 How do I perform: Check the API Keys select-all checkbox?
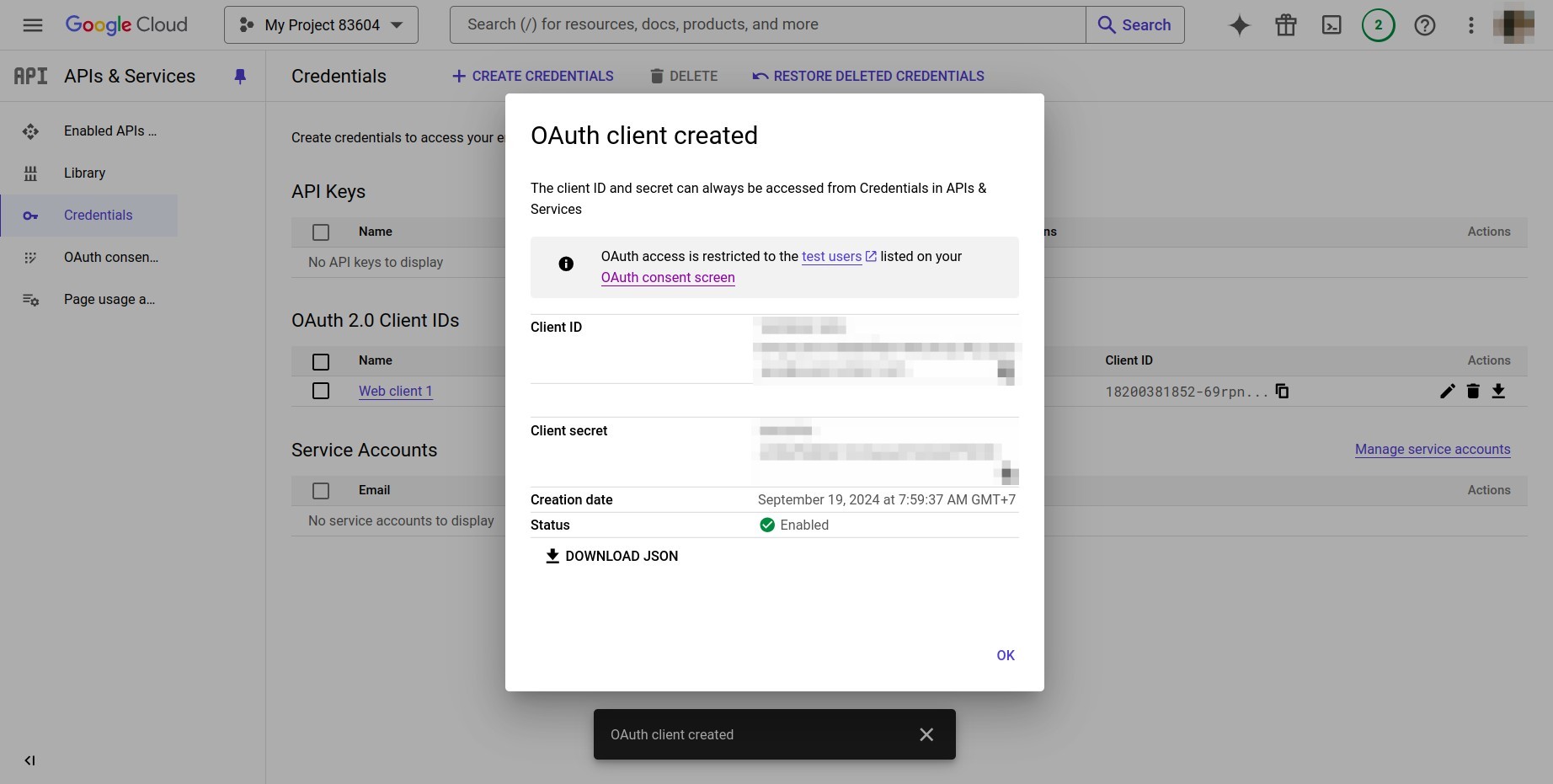tap(321, 232)
